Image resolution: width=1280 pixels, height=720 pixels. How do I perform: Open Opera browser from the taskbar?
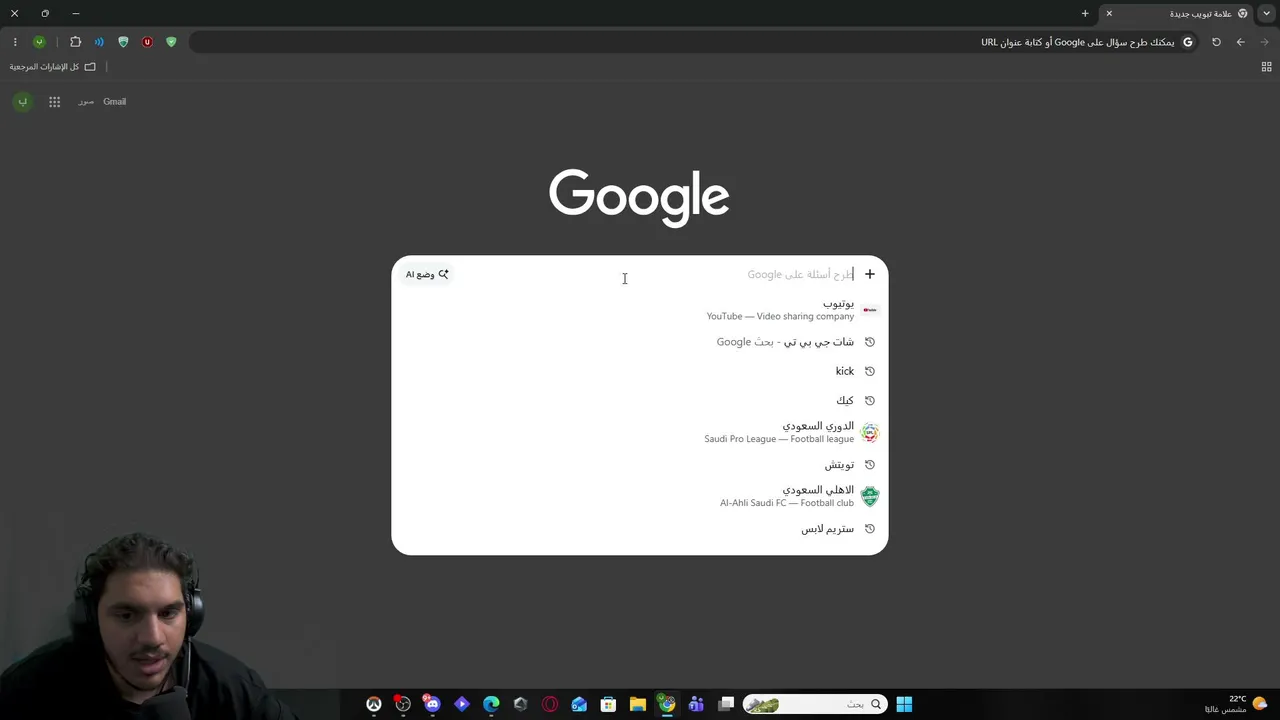click(x=550, y=704)
